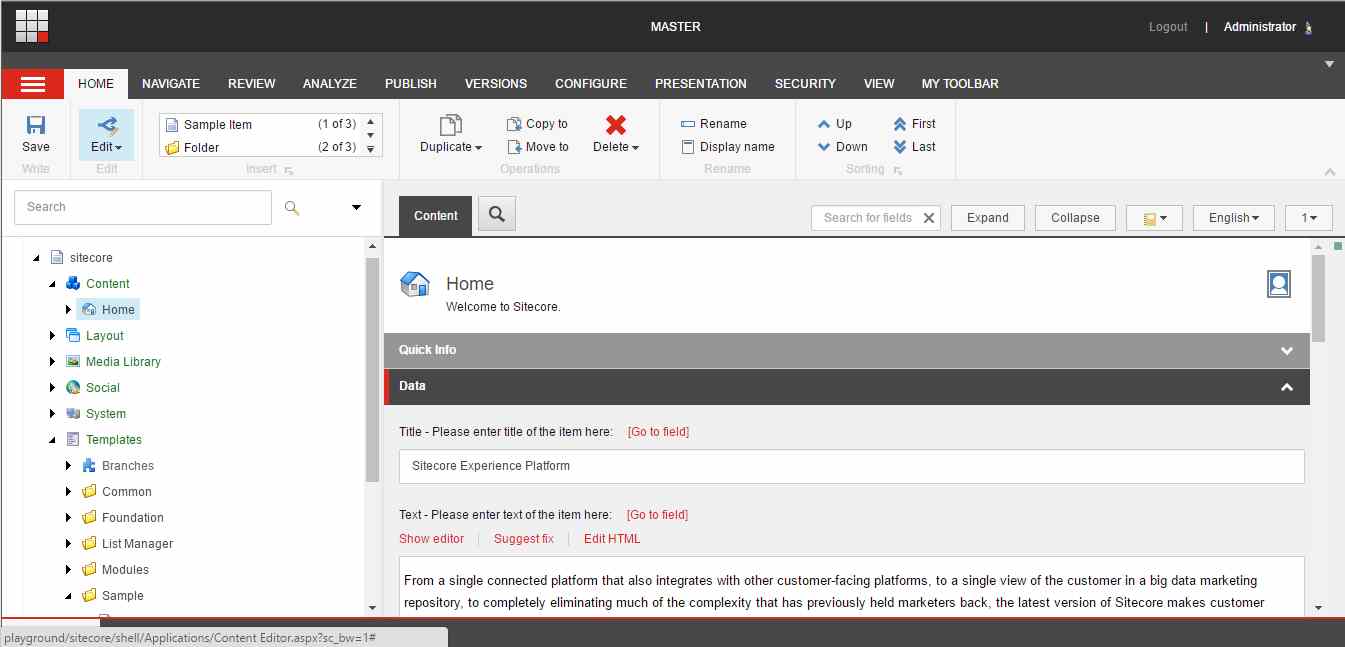Viewport: 1345px width, 647px height.
Task: Click the Administrator user name
Action: click(x=1260, y=27)
